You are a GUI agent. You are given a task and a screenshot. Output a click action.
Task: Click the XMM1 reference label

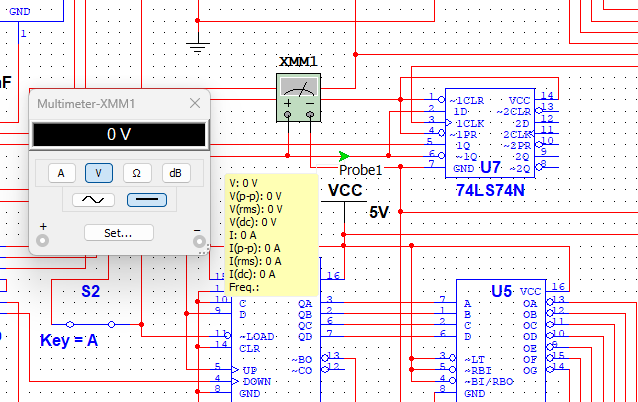(298, 62)
